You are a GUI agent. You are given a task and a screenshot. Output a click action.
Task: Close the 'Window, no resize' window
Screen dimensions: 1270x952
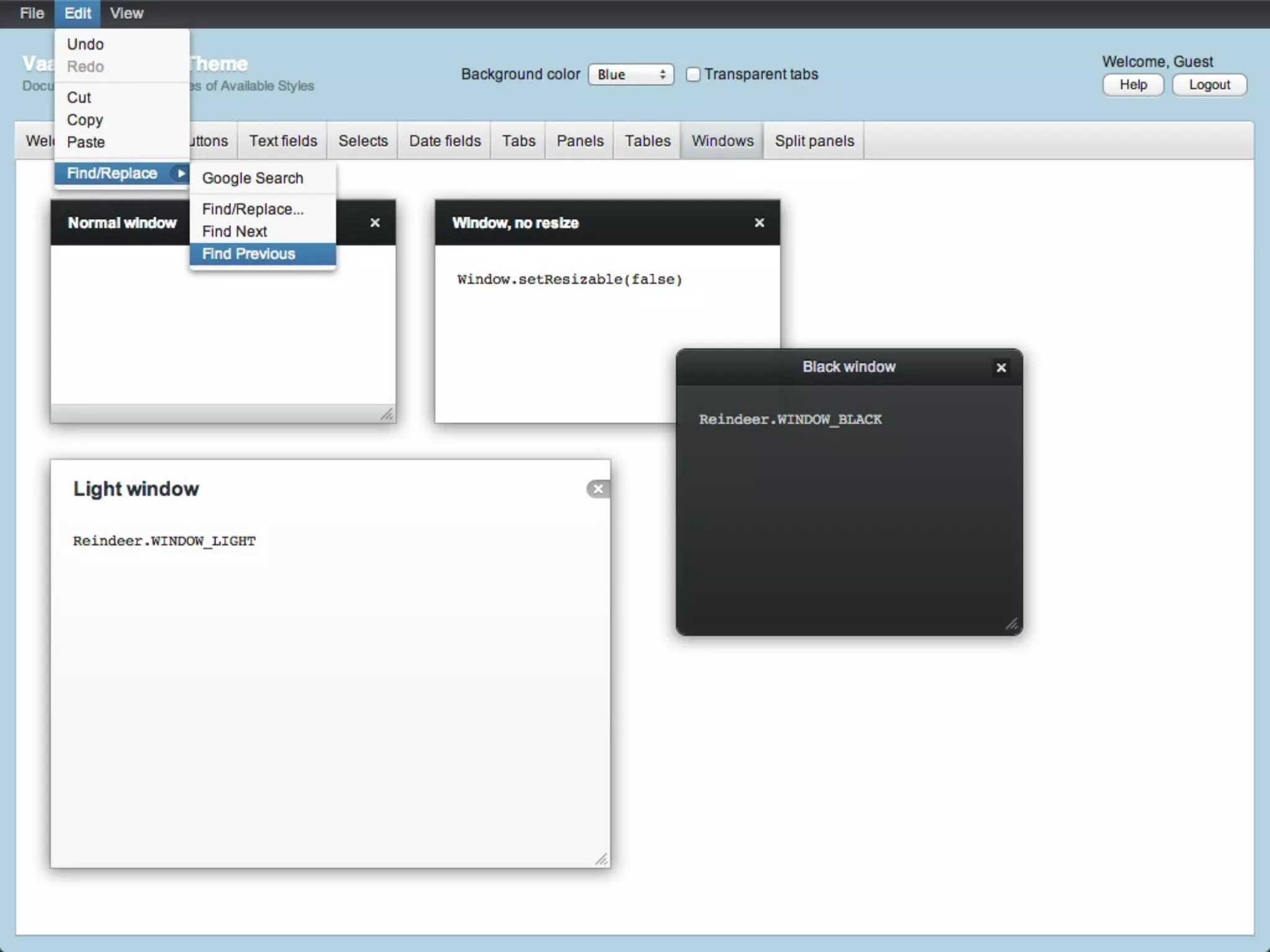(759, 223)
